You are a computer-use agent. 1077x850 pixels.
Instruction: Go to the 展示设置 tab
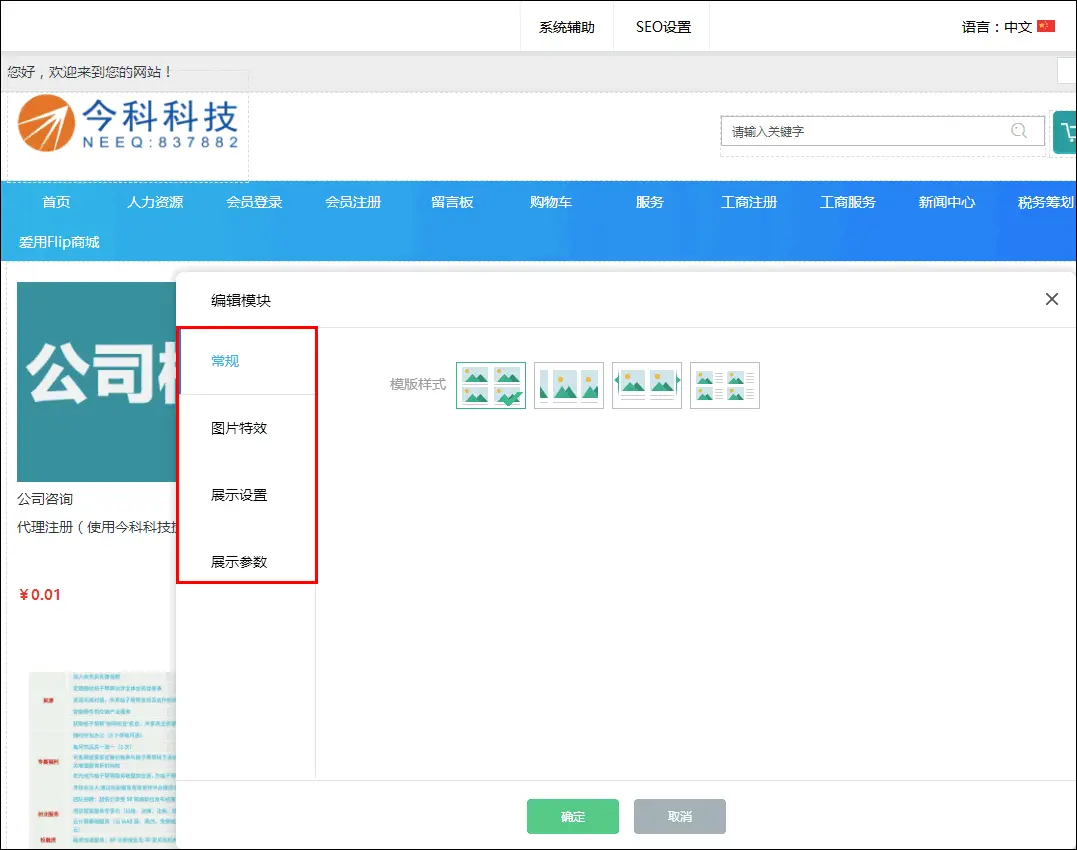(x=239, y=495)
